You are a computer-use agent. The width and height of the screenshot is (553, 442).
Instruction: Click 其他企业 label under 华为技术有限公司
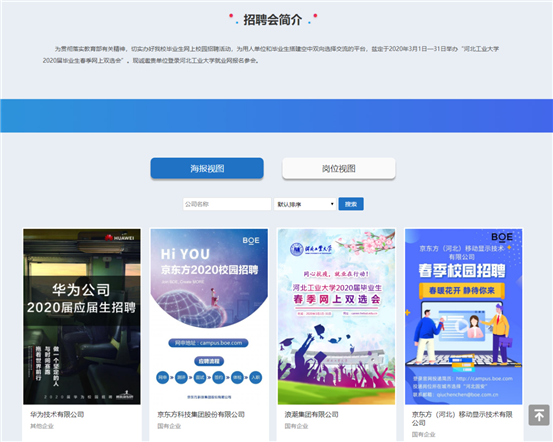pos(42,426)
